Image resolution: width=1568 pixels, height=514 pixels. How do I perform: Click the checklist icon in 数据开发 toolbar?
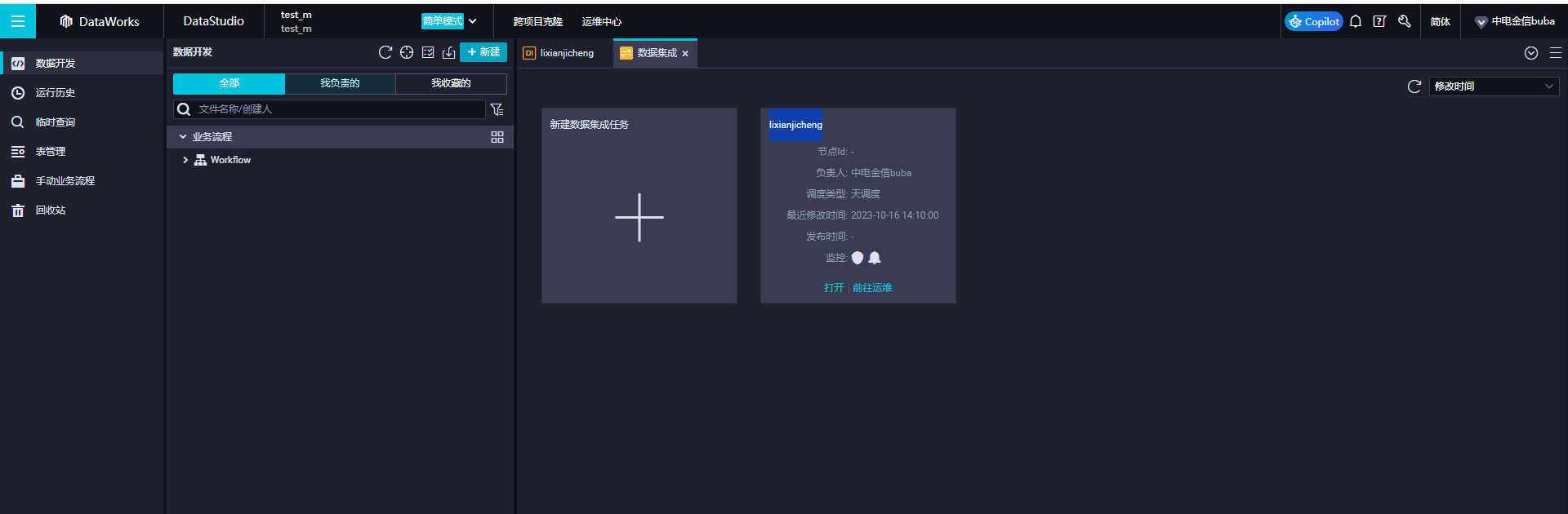[428, 52]
